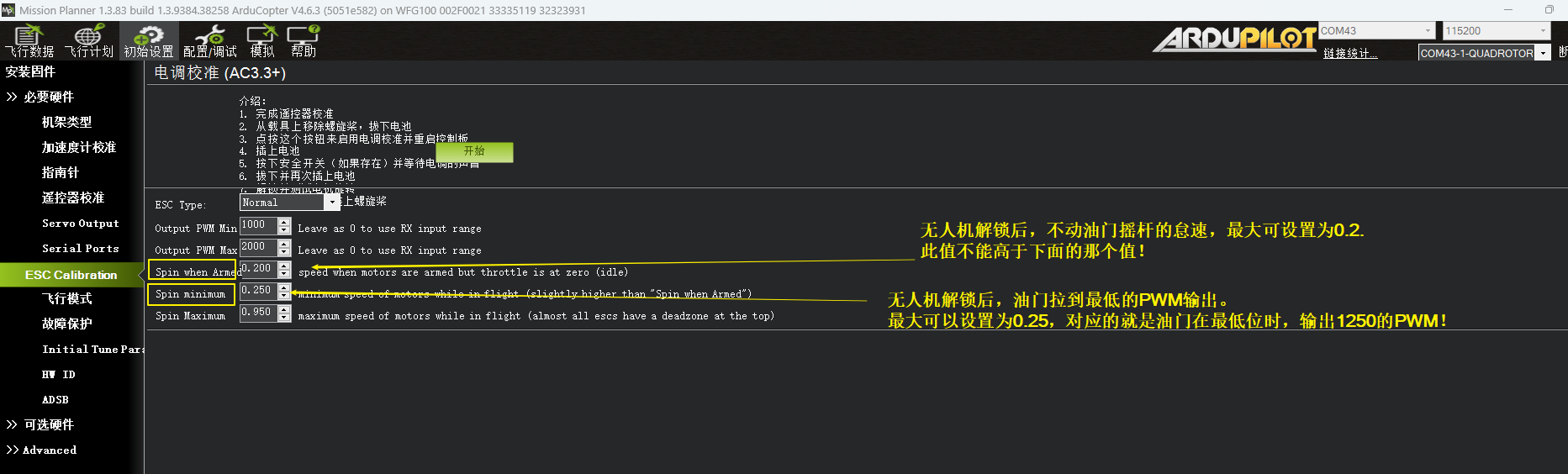Open the Serial Ports page
The image size is (1568, 474).
(x=81, y=249)
